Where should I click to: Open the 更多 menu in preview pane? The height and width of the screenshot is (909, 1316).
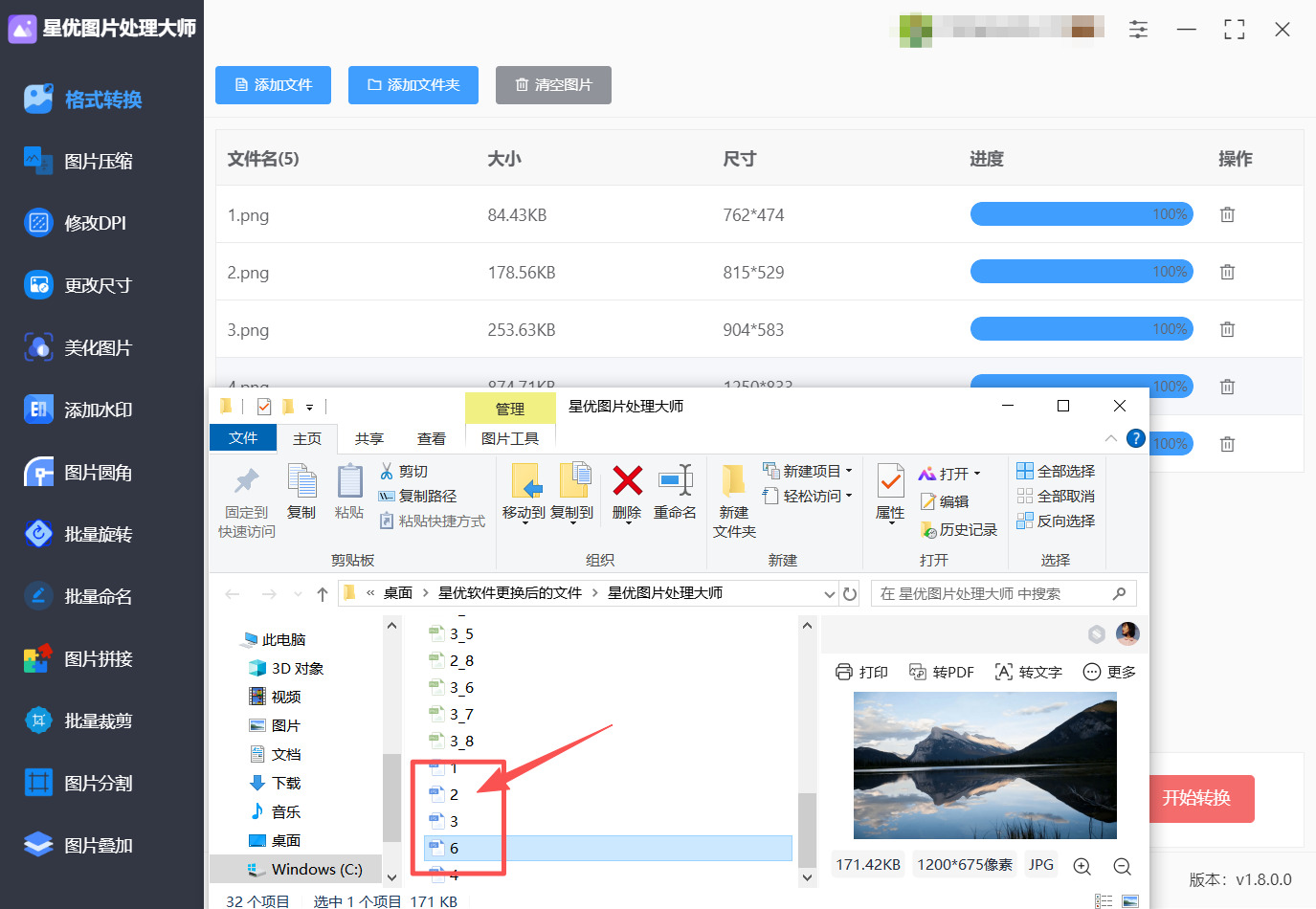coord(1109,673)
